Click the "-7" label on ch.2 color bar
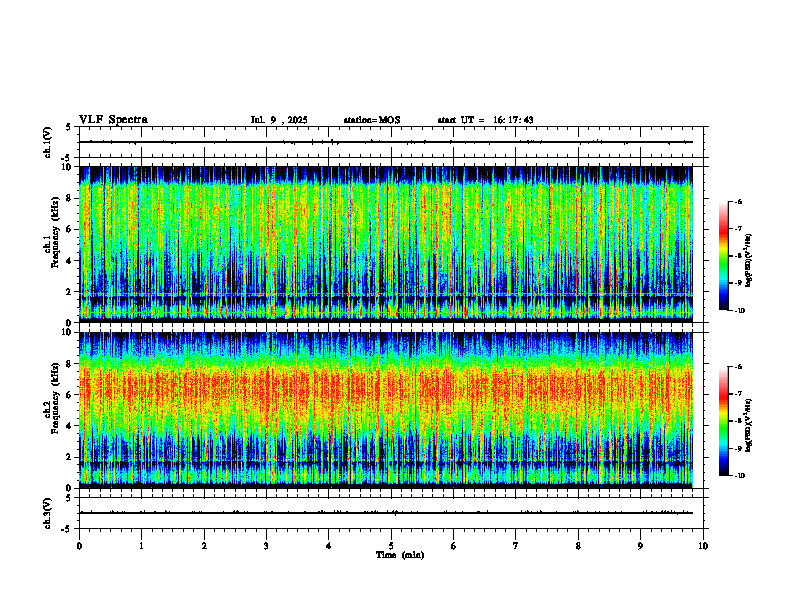 tap(738, 394)
